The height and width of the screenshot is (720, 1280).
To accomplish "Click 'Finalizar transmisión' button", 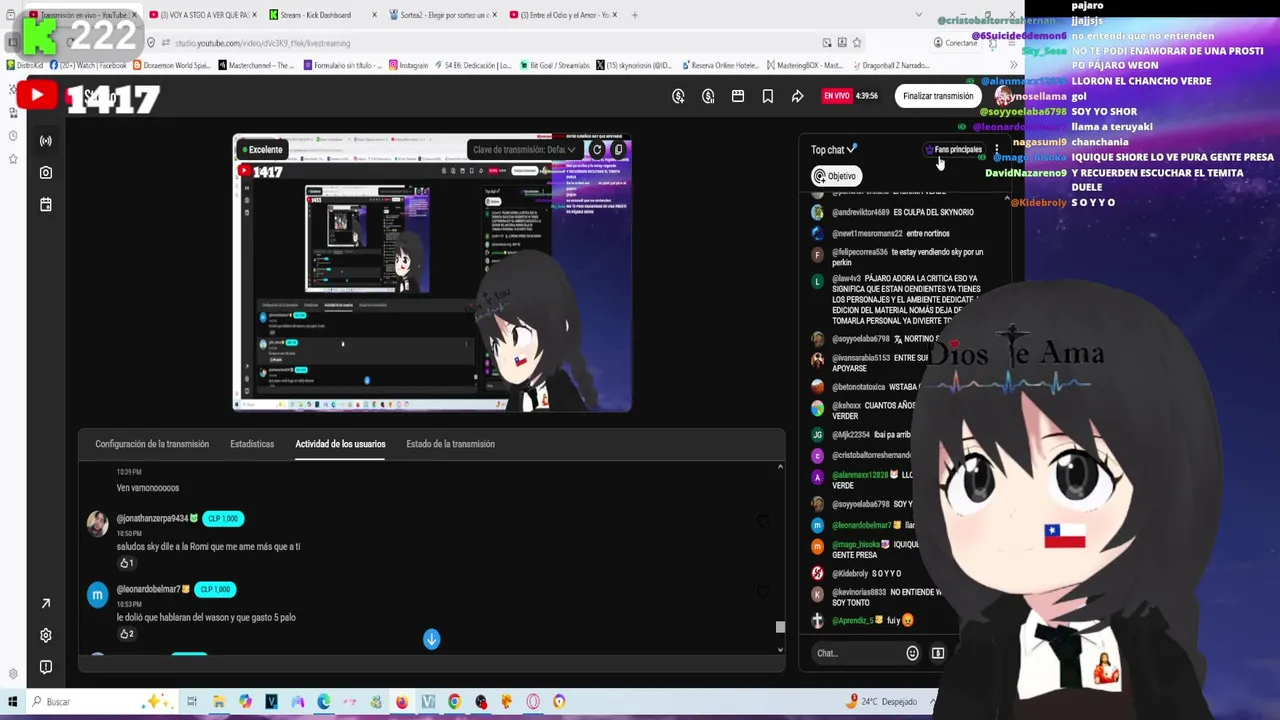I will coord(938,96).
